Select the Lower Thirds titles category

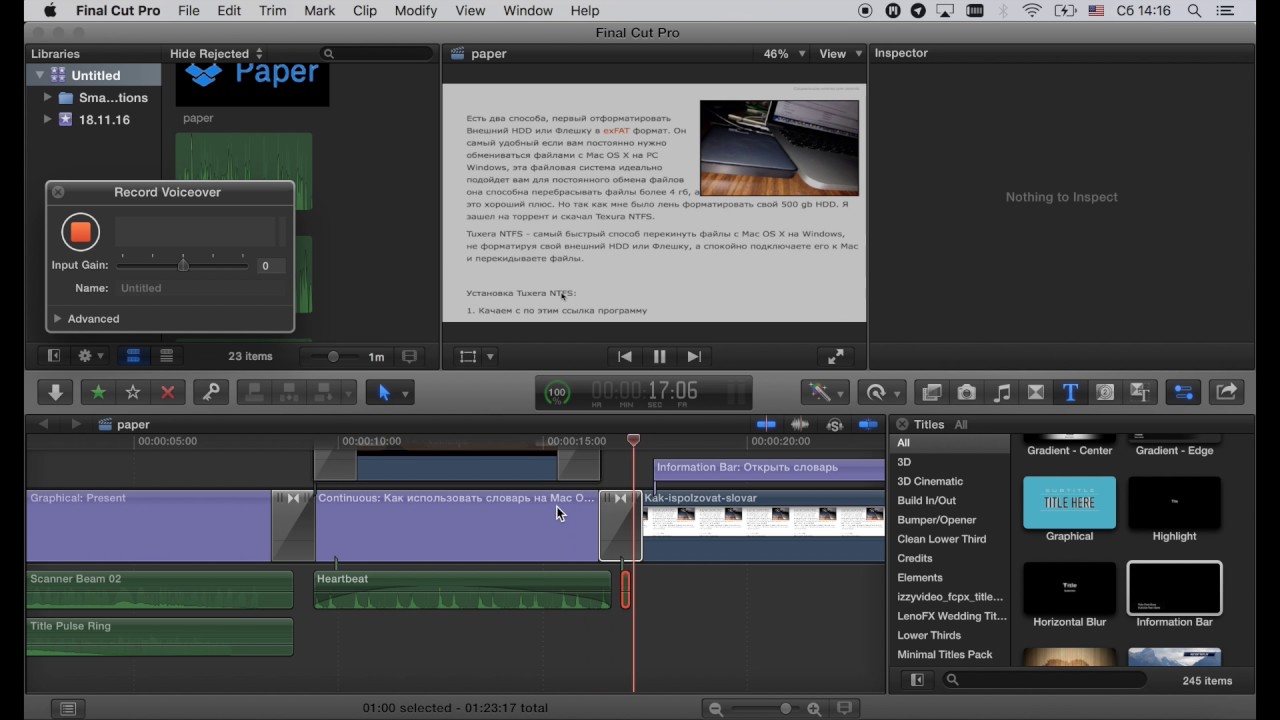click(928, 635)
